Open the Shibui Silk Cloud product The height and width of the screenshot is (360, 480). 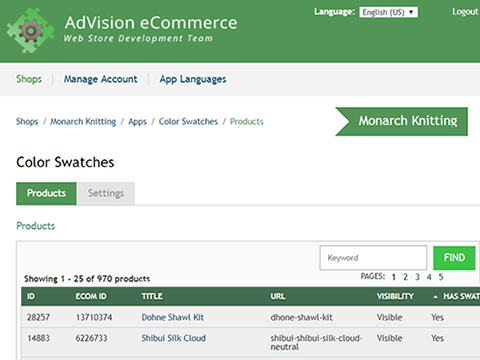tap(174, 338)
